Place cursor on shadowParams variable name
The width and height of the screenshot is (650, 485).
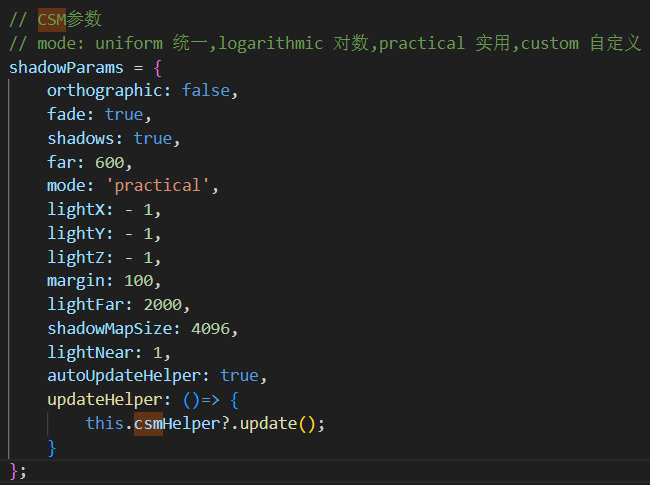point(66,68)
